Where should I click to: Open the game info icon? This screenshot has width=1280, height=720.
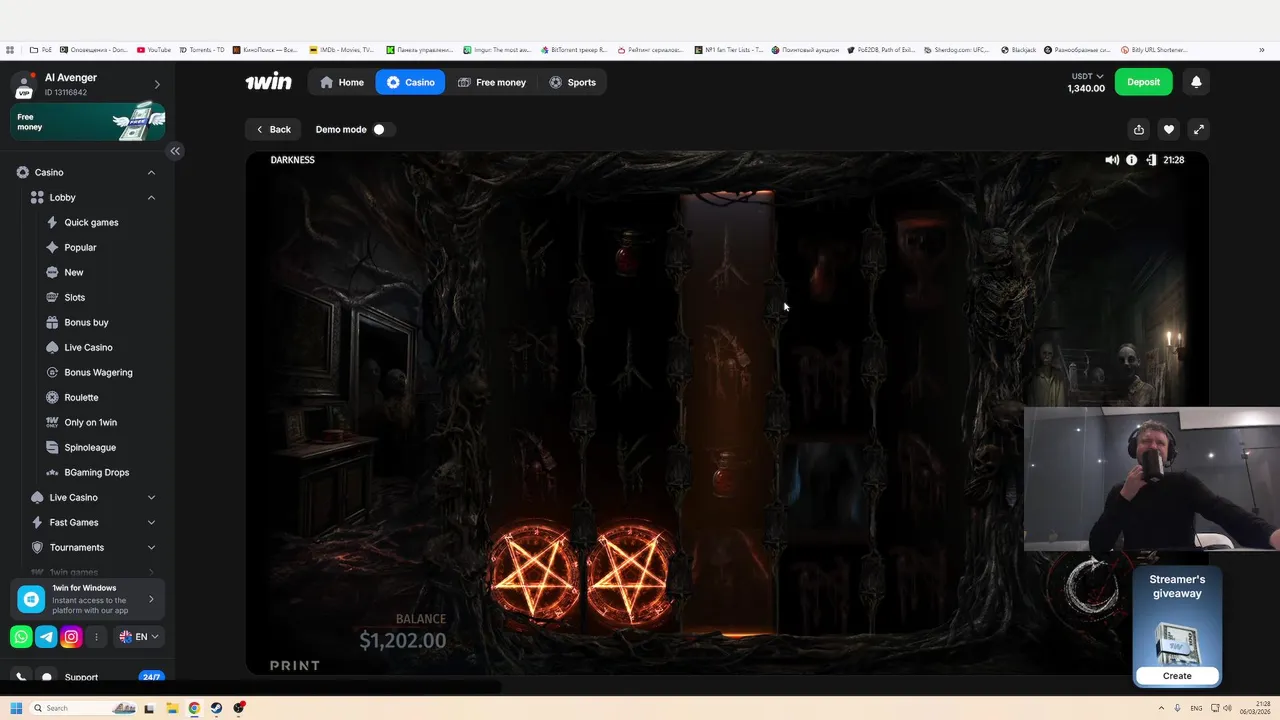click(1132, 160)
